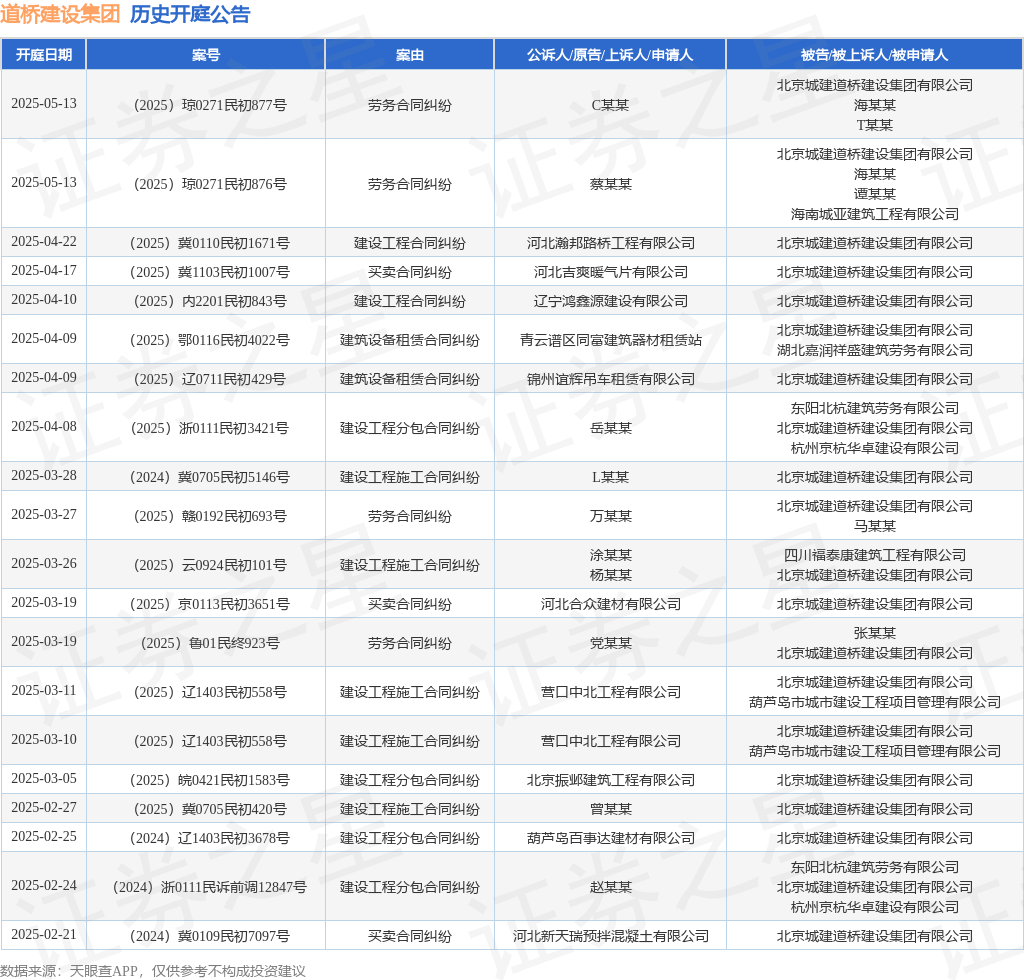Click the '历史开庭公告' heading
1024x980 pixels.
click(x=190, y=14)
